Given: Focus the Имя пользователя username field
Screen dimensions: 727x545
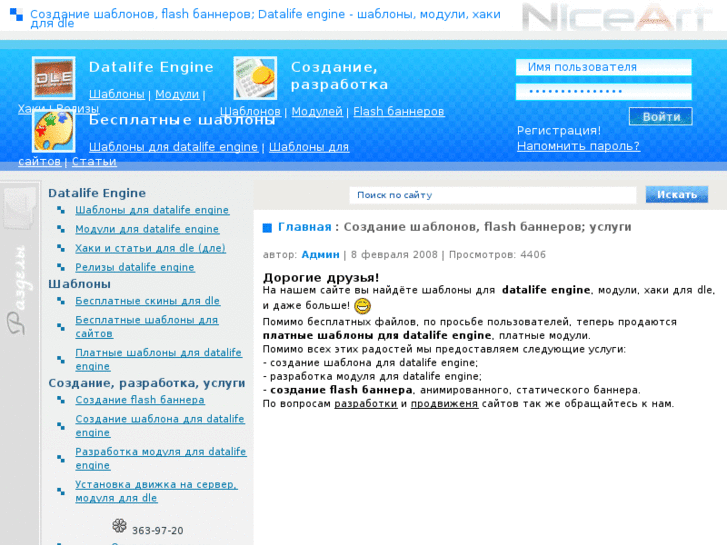Looking at the screenshot, I should pos(604,67).
